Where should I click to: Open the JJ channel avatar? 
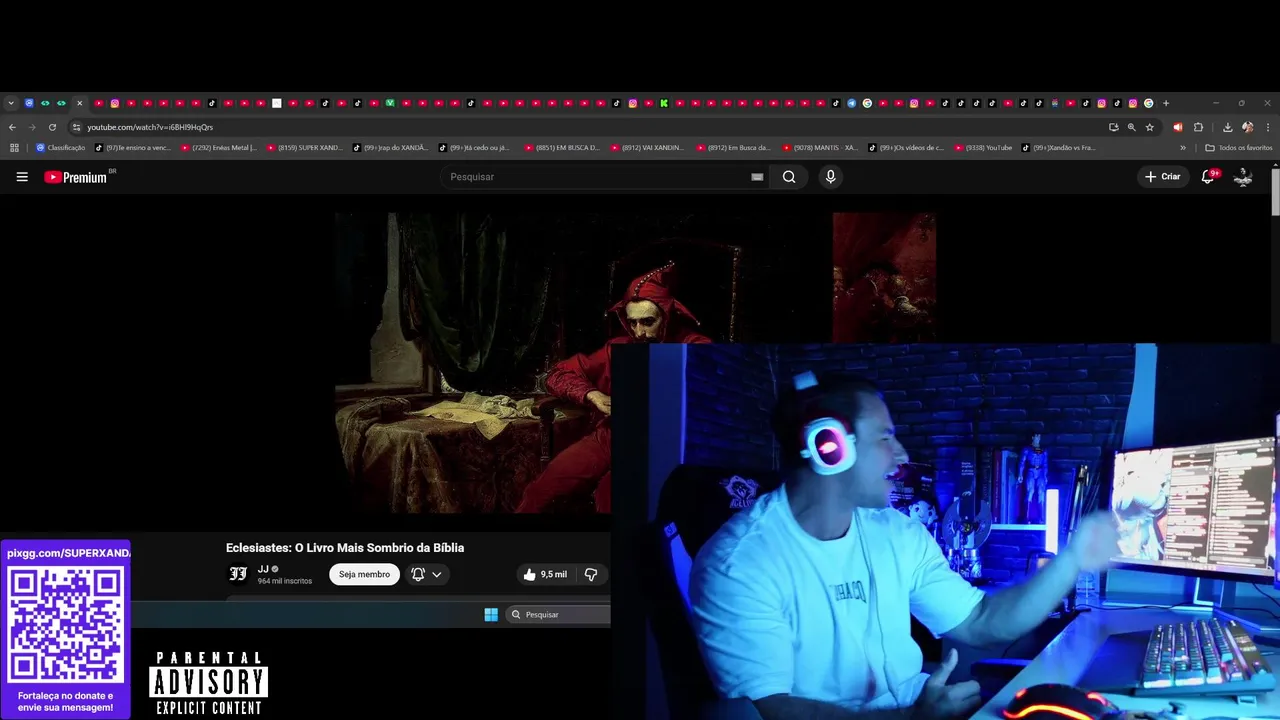pos(238,574)
